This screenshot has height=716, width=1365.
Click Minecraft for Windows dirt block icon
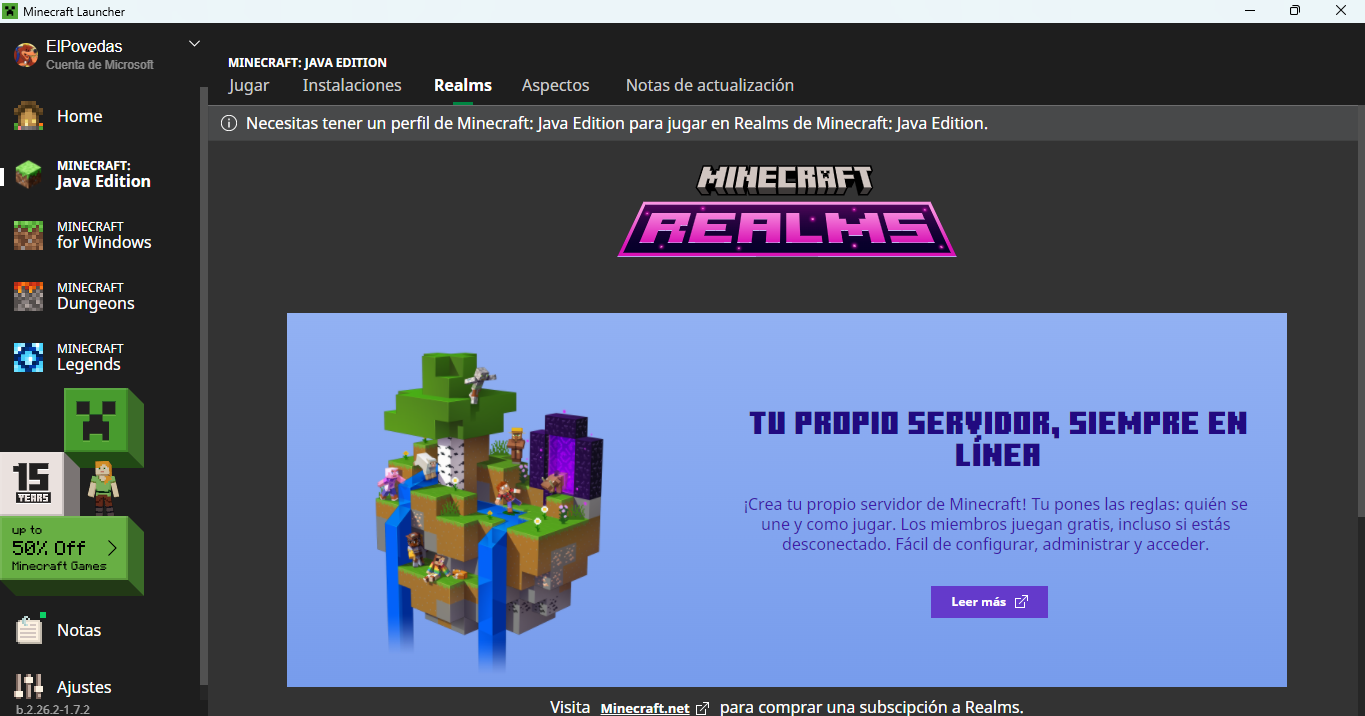(28, 235)
